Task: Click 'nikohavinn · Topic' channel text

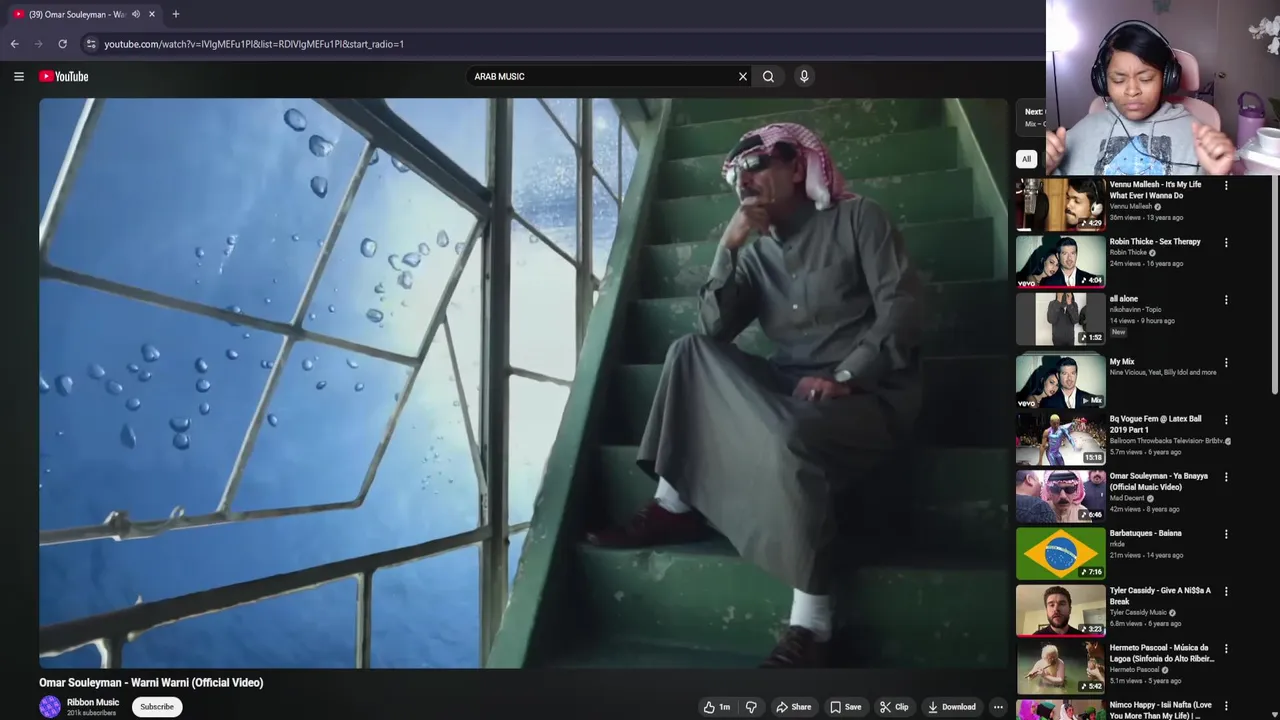Action: point(1135,310)
